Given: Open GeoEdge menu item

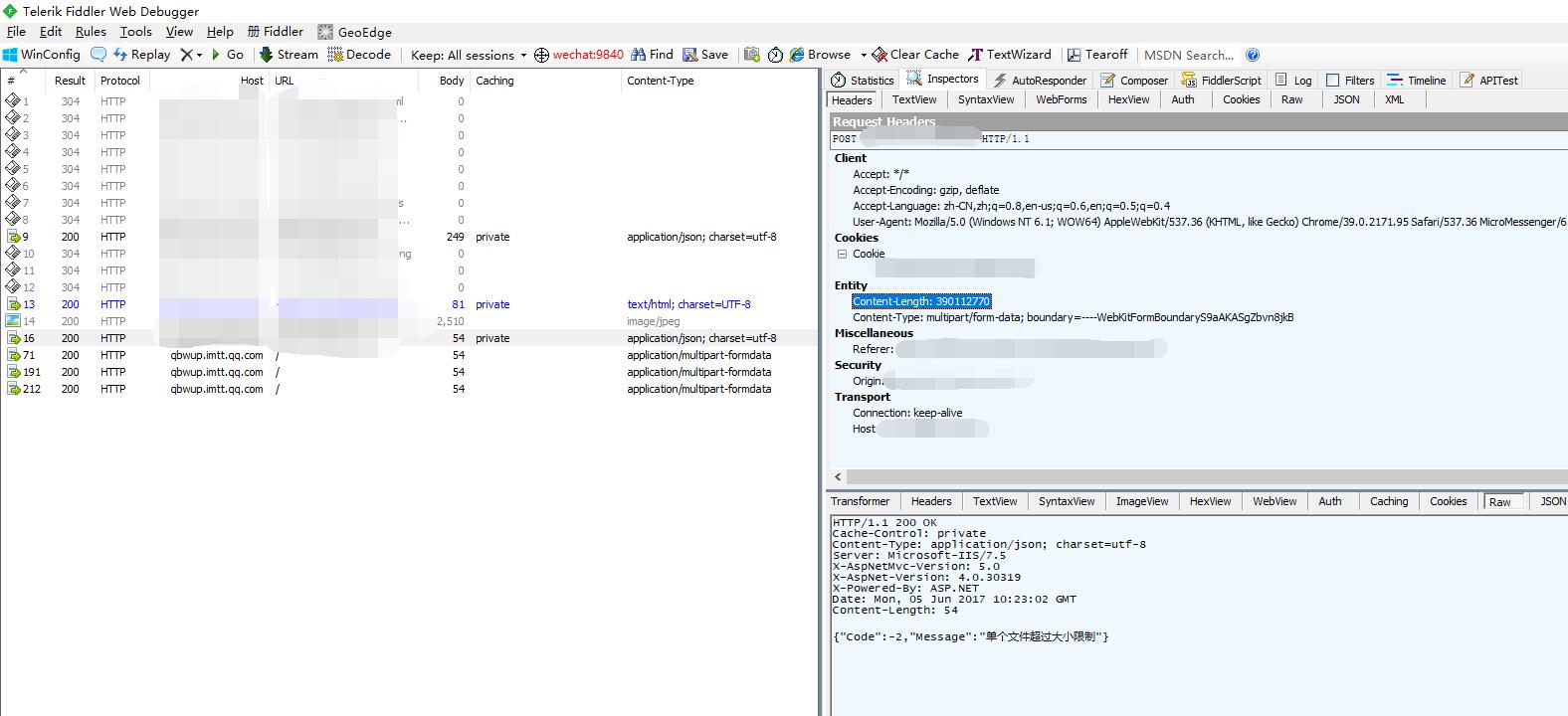Looking at the screenshot, I should 354,32.
